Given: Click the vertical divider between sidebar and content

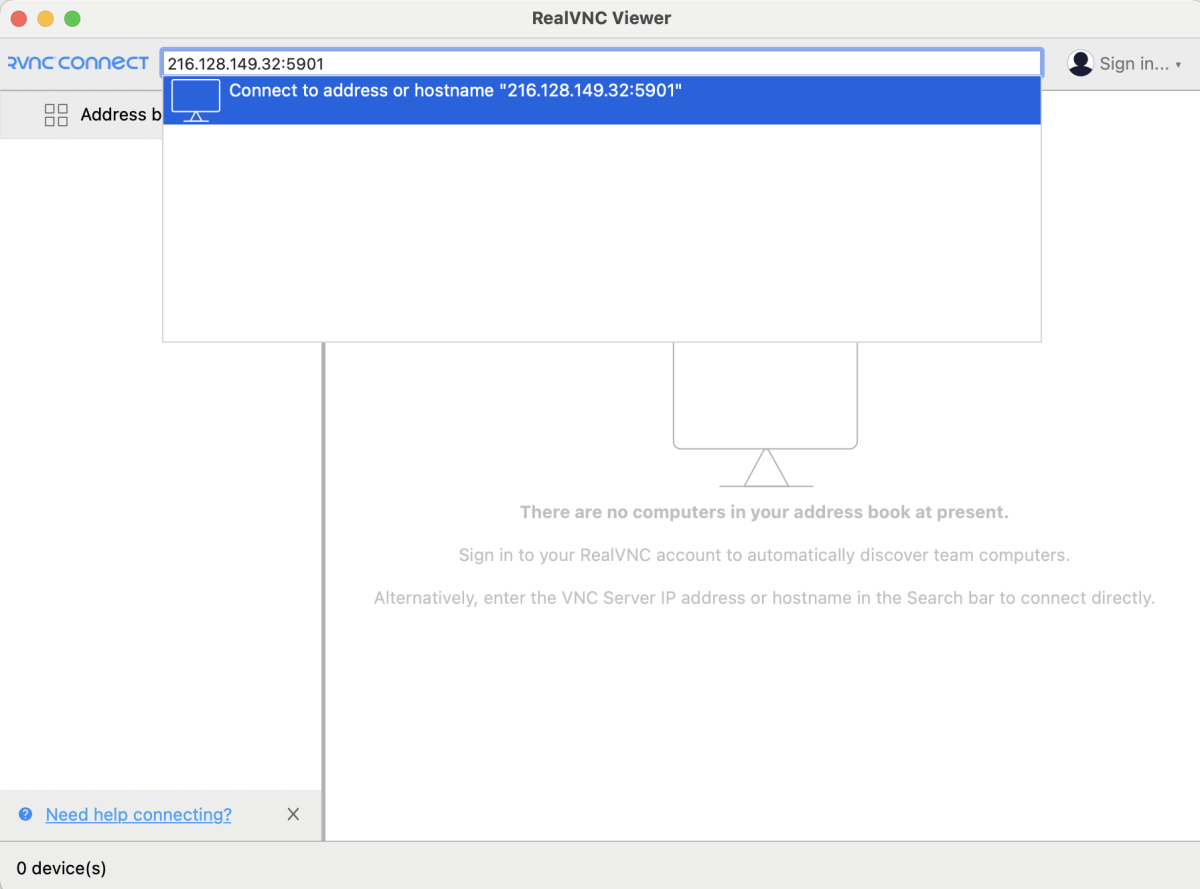Looking at the screenshot, I should click(323, 590).
